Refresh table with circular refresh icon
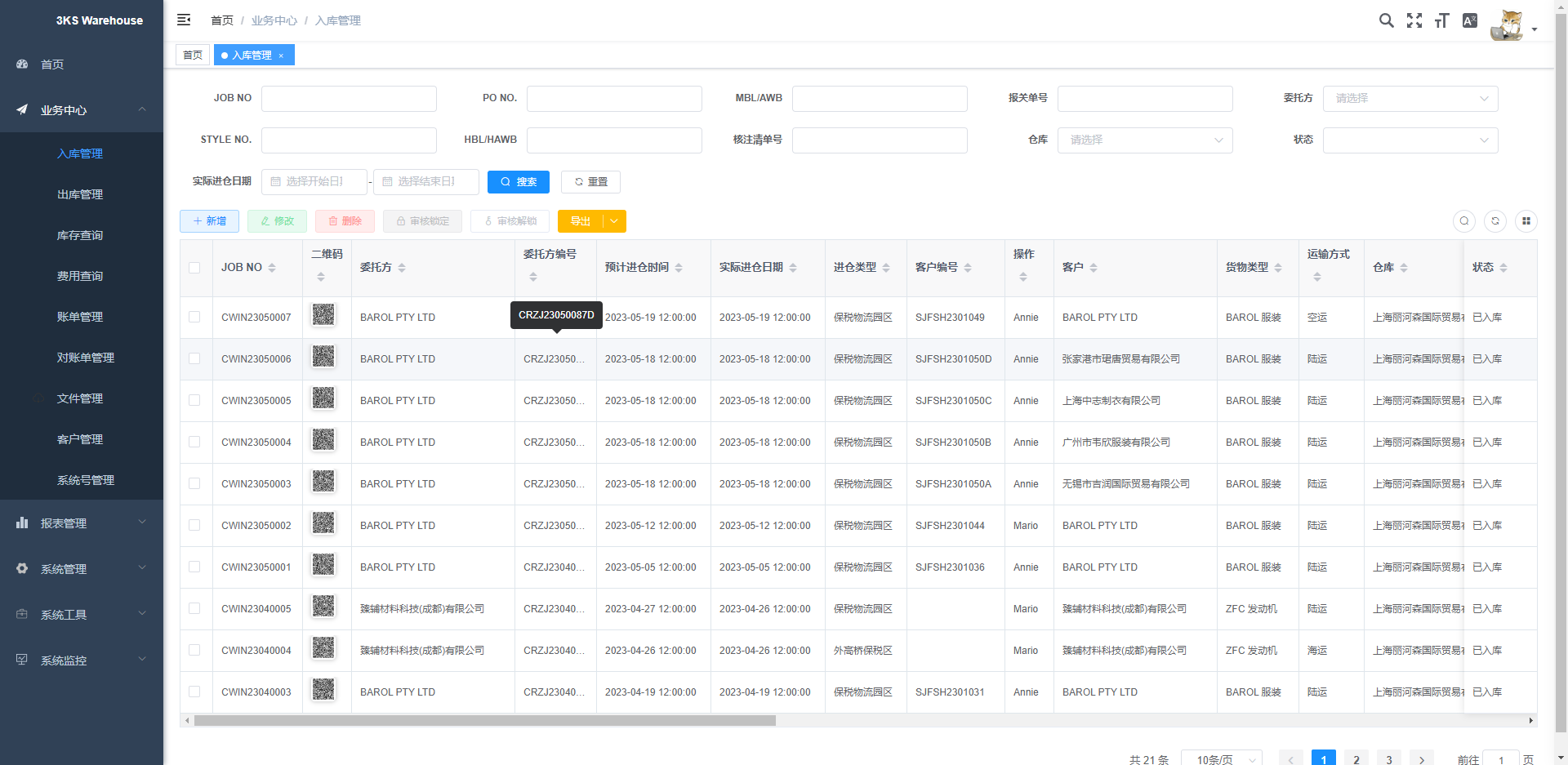 tap(1495, 220)
